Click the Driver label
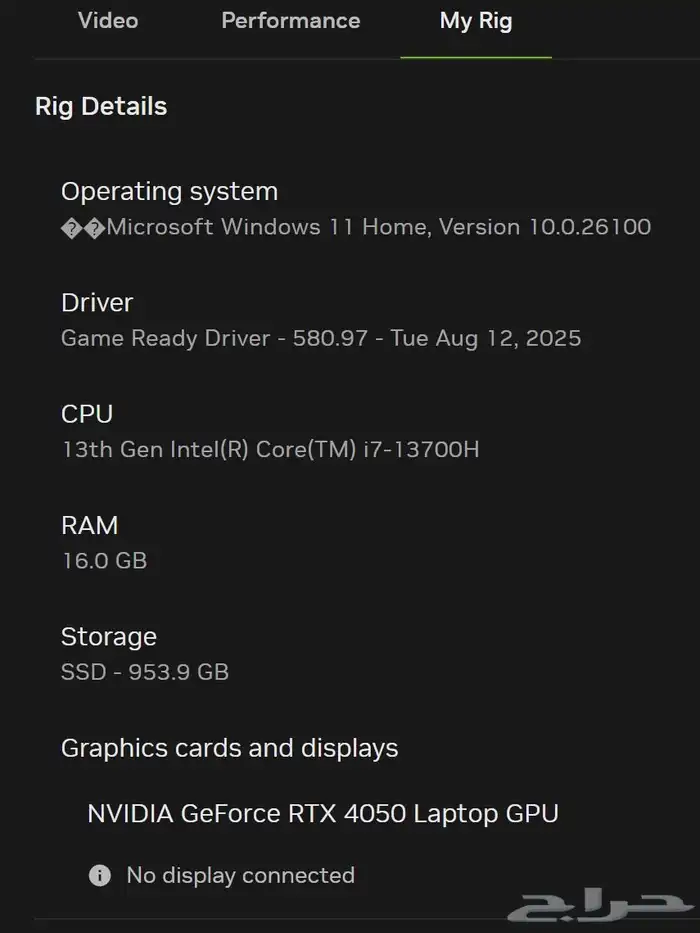 [97, 303]
